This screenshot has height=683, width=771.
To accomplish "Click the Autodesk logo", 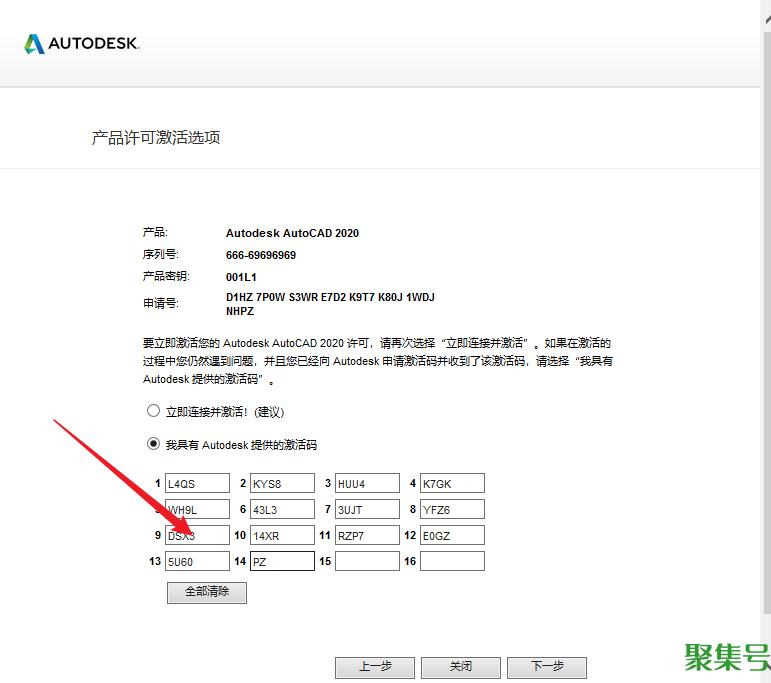I will [82, 44].
